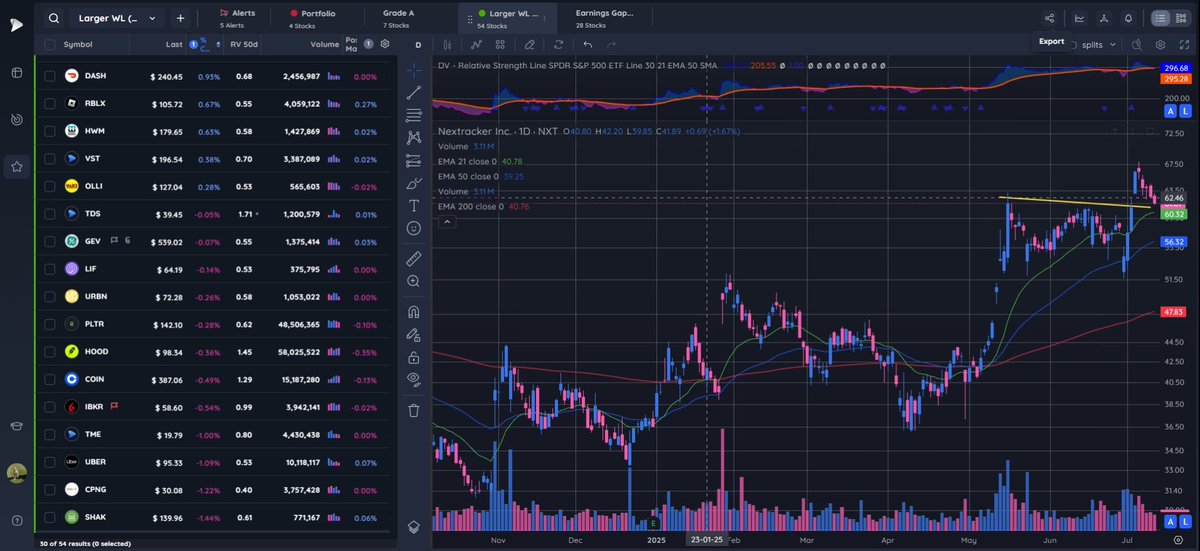
Task: Open the help question mark icon
Action: [x=17, y=519]
